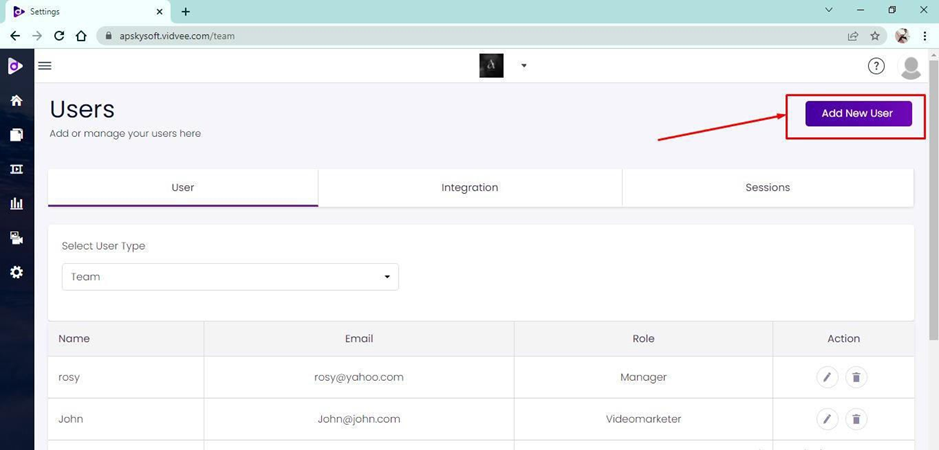939x450 pixels.
Task: Go back with browser back arrow
Action: pyautogui.click(x=16, y=36)
